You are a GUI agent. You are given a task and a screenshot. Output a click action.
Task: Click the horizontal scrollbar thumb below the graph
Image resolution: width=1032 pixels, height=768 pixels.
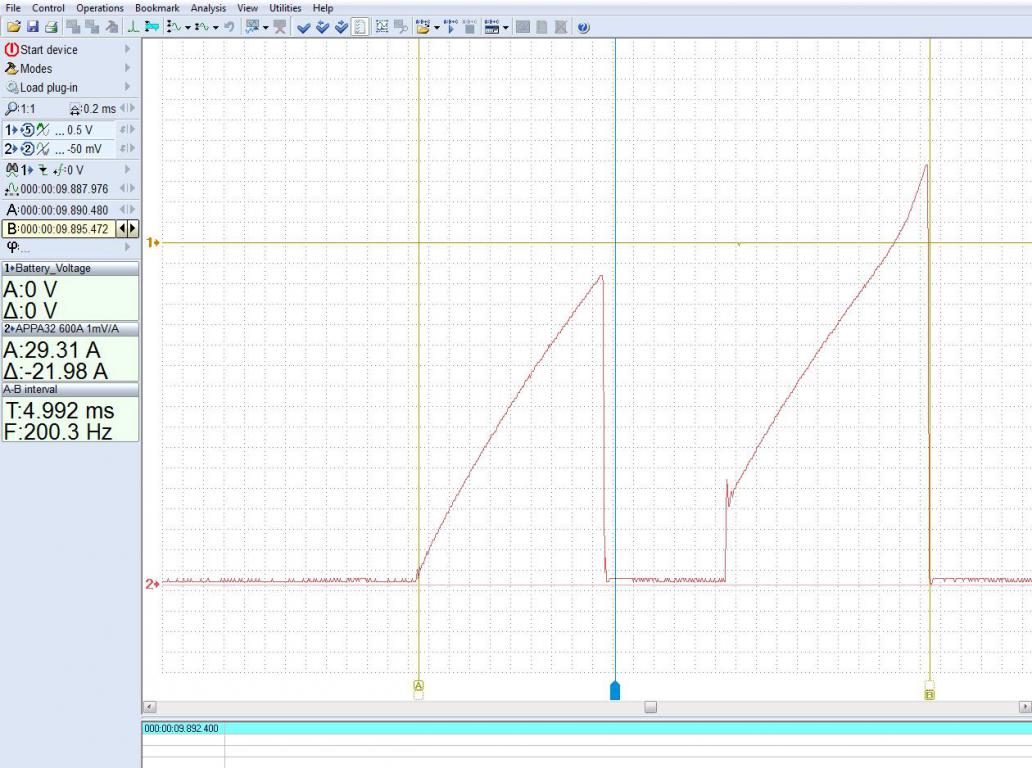coord(650,707)
